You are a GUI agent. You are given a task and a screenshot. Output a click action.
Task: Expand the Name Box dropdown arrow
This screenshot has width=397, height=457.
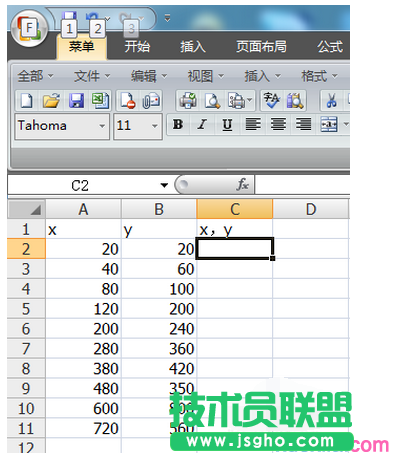[x=164, y=185]
